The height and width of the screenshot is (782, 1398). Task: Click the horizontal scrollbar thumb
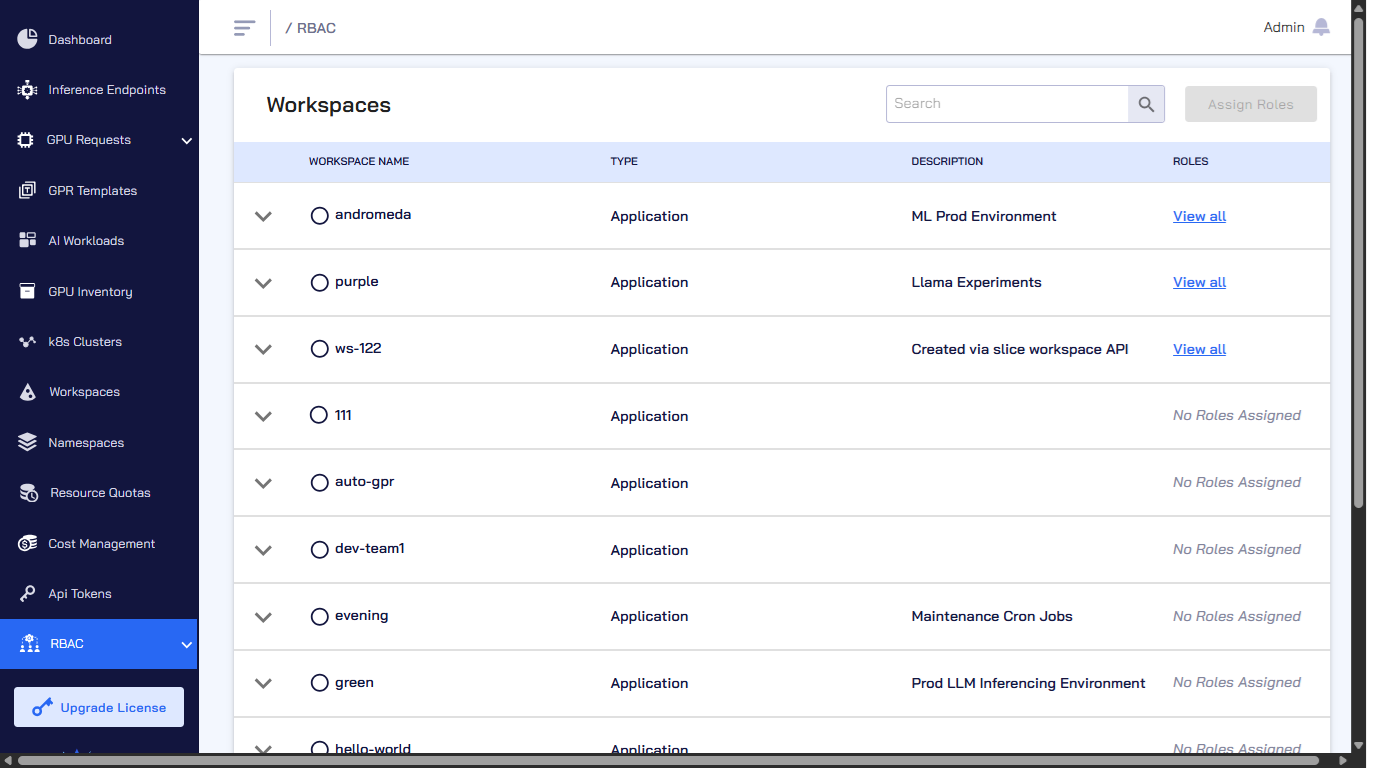click(668, 761)
